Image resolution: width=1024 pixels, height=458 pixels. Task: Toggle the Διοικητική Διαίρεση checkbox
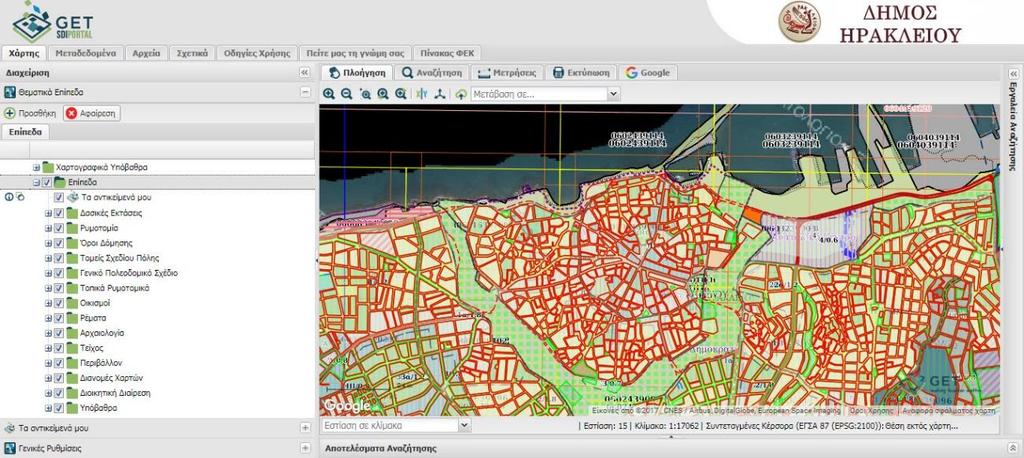(59, 393)
